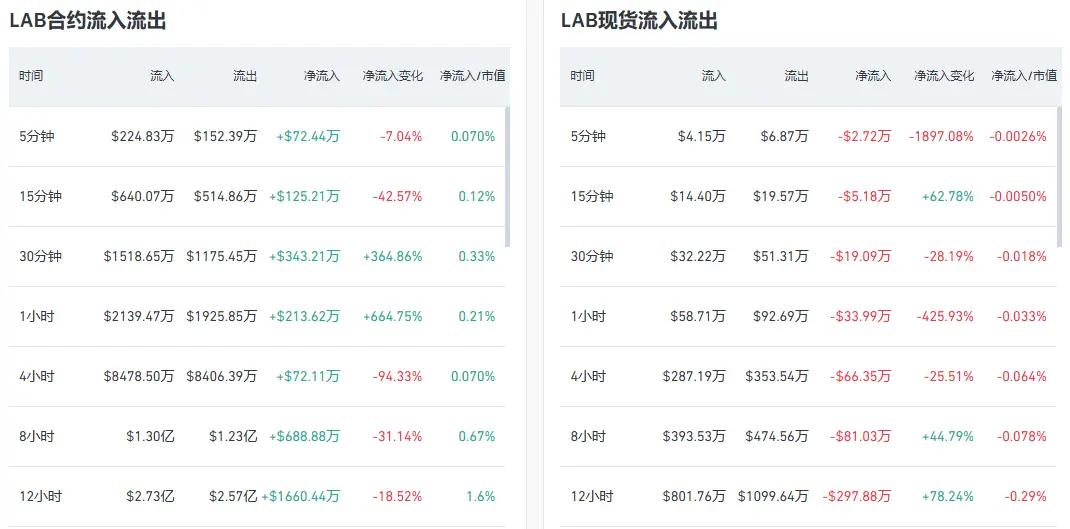
Task: Select 30分钟 row label in 现货 table
Action: click(592, 257)
